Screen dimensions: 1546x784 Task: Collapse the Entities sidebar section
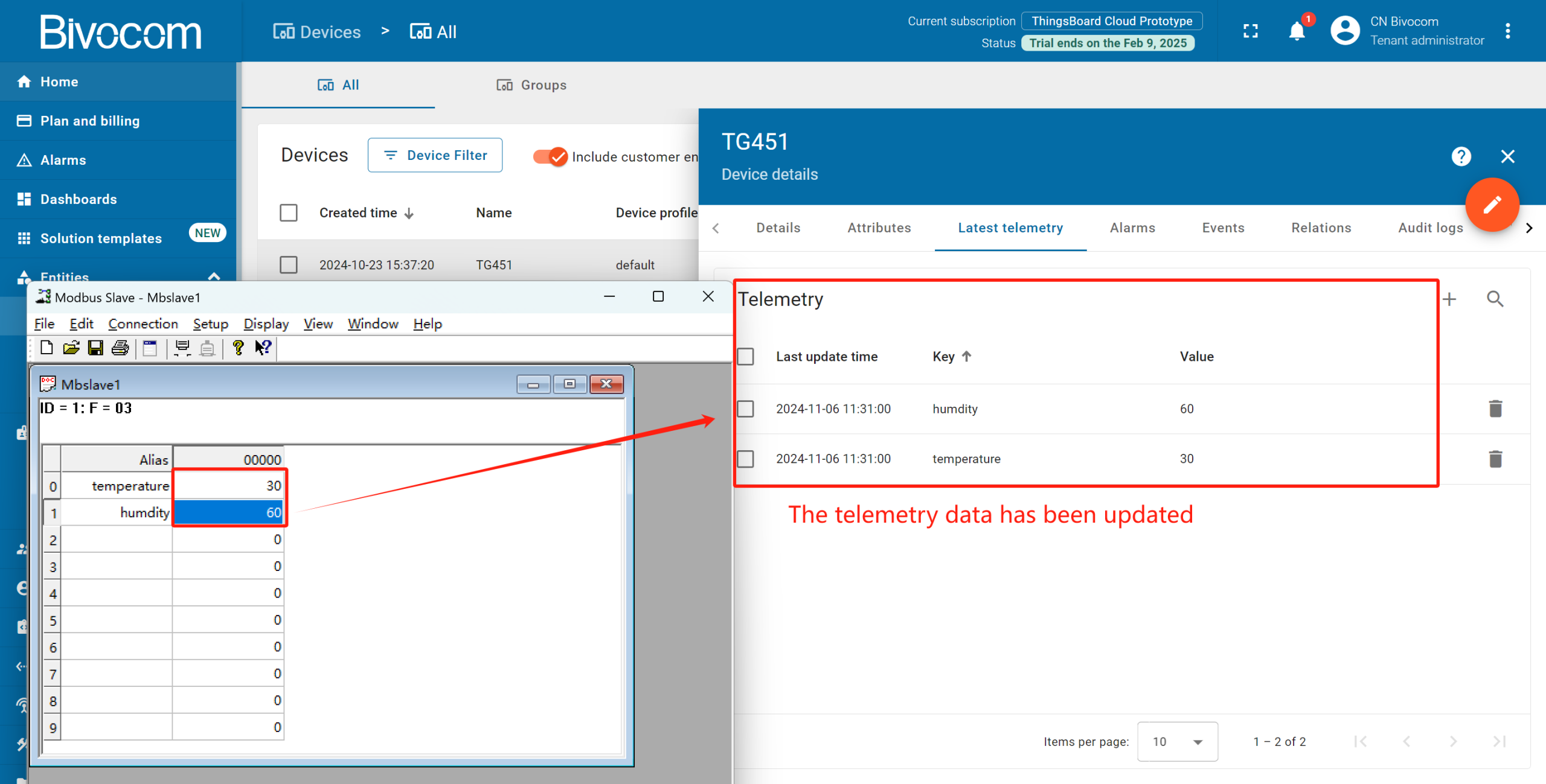[x=214, y=276]
